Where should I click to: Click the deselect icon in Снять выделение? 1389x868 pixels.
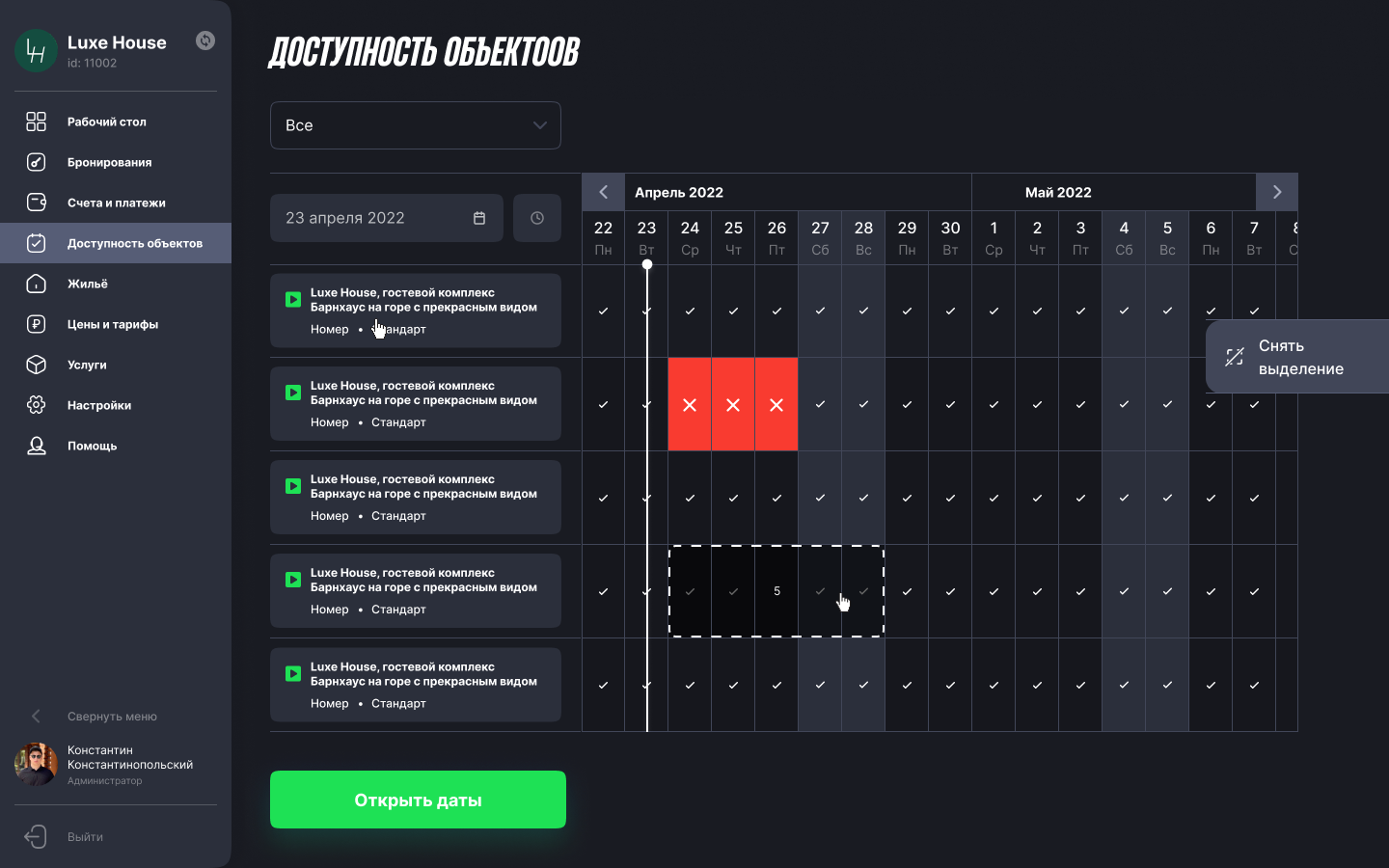(x=1235, y=357)
